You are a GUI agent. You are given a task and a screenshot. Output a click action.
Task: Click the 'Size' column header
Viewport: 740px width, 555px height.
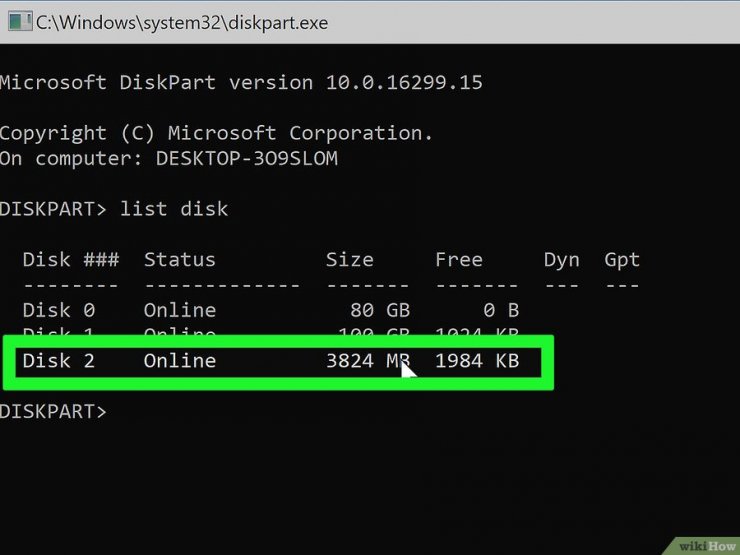click(x=350, y=260)
